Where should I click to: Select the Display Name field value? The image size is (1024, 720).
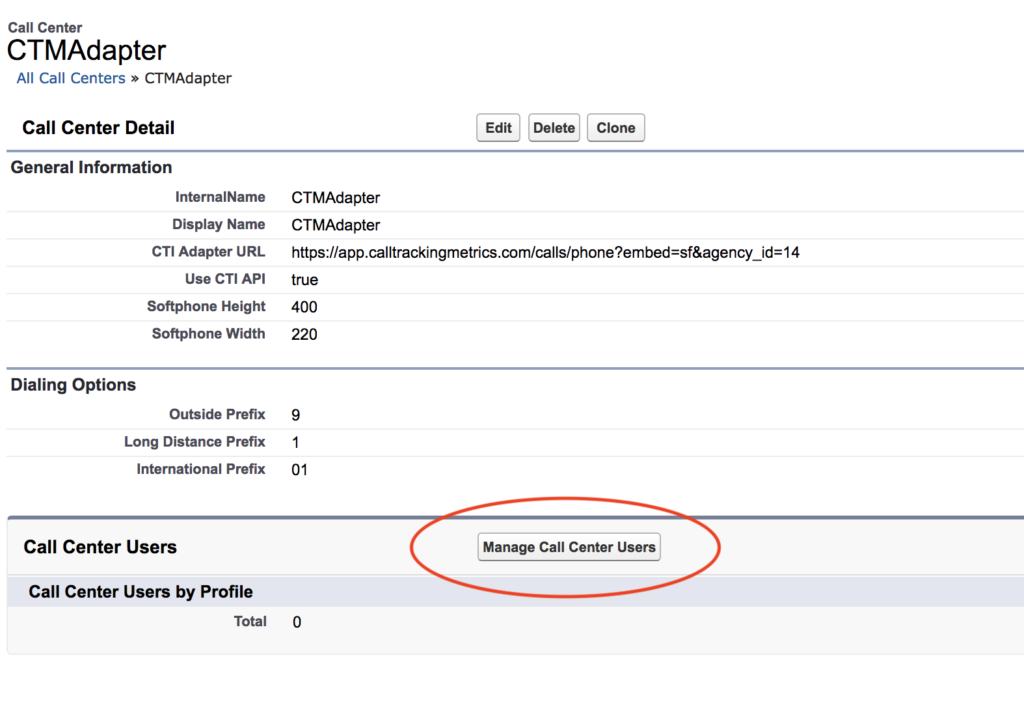click(x=335, y=224)
